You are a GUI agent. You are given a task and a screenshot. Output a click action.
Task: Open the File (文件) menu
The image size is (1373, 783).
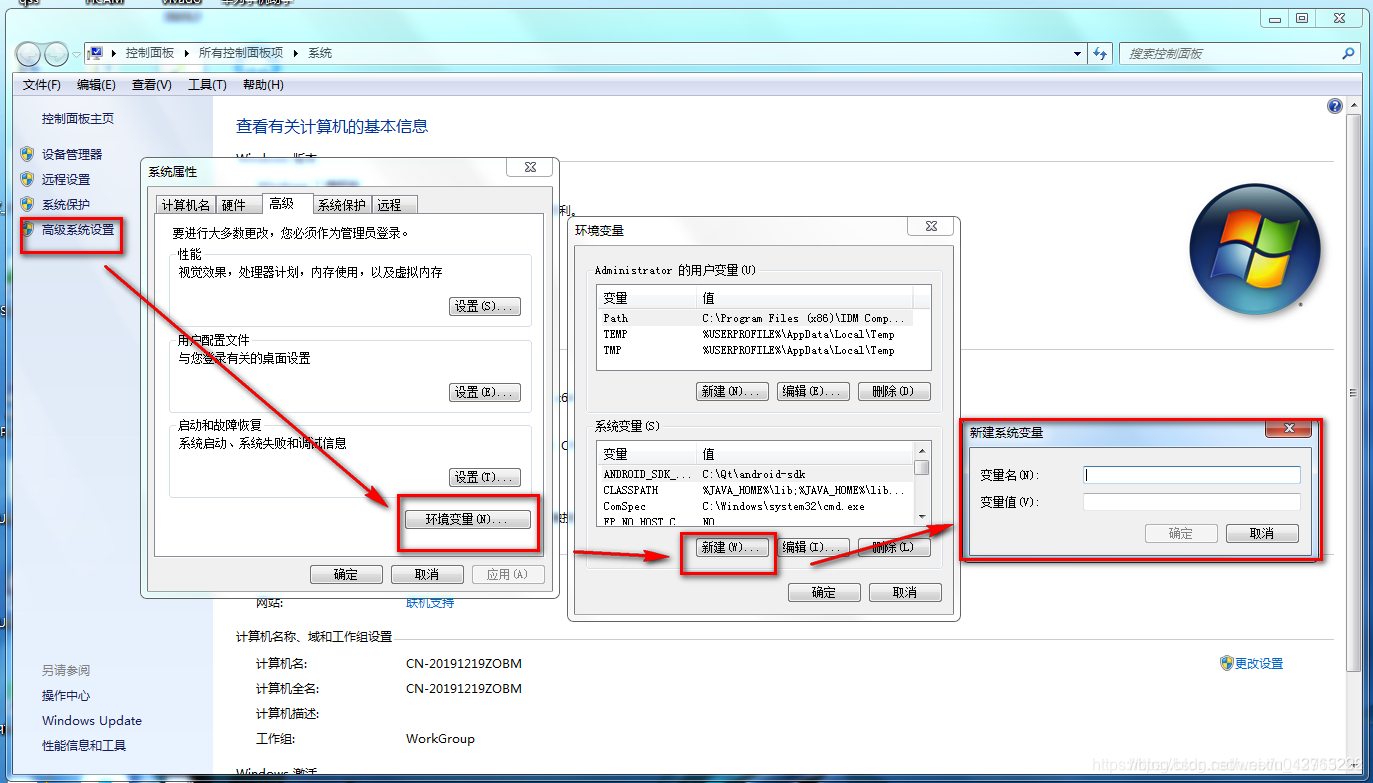coord(42,85)
